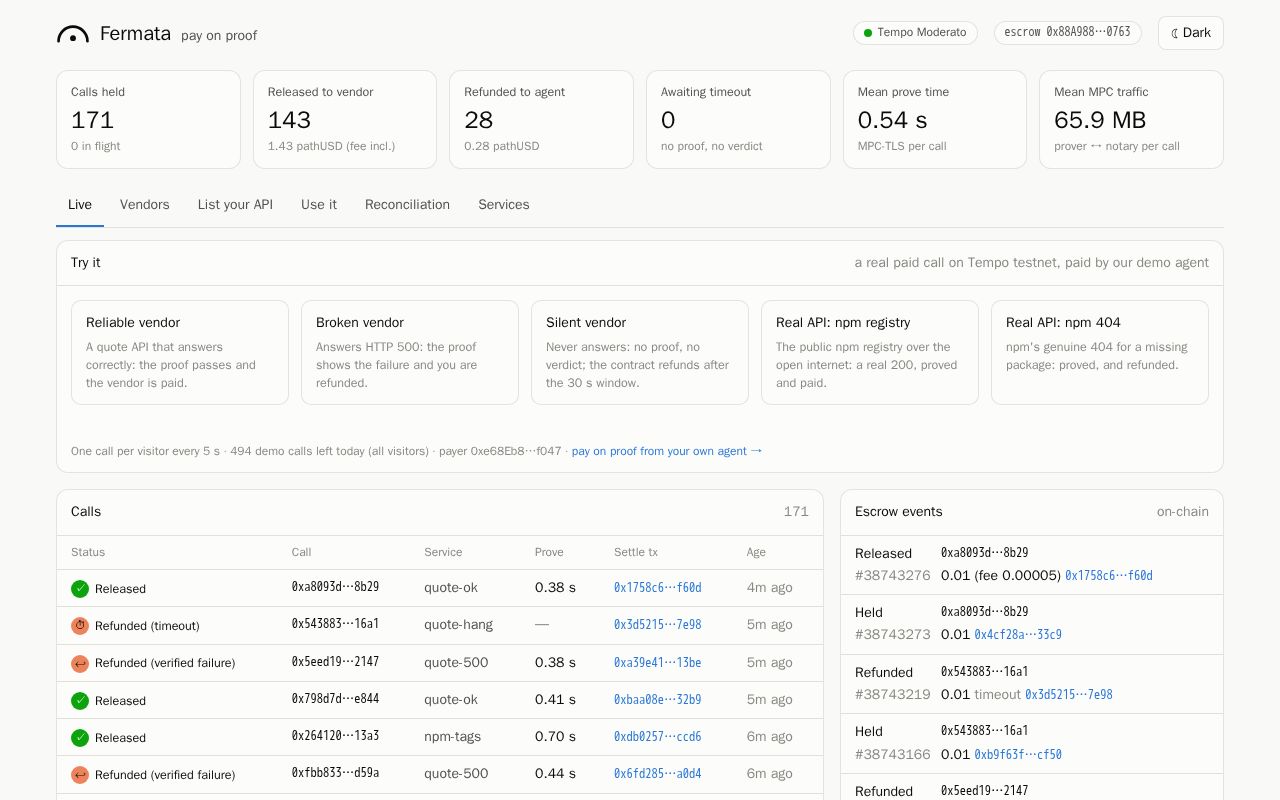Try the Reliable vendor demo call
Image resolution: width=1280 pixels, height=800 pixels.
180,352
